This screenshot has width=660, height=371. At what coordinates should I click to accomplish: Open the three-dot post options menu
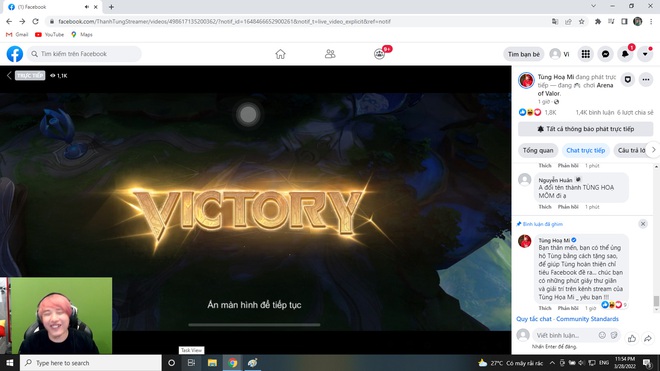(x=646, y=80)
